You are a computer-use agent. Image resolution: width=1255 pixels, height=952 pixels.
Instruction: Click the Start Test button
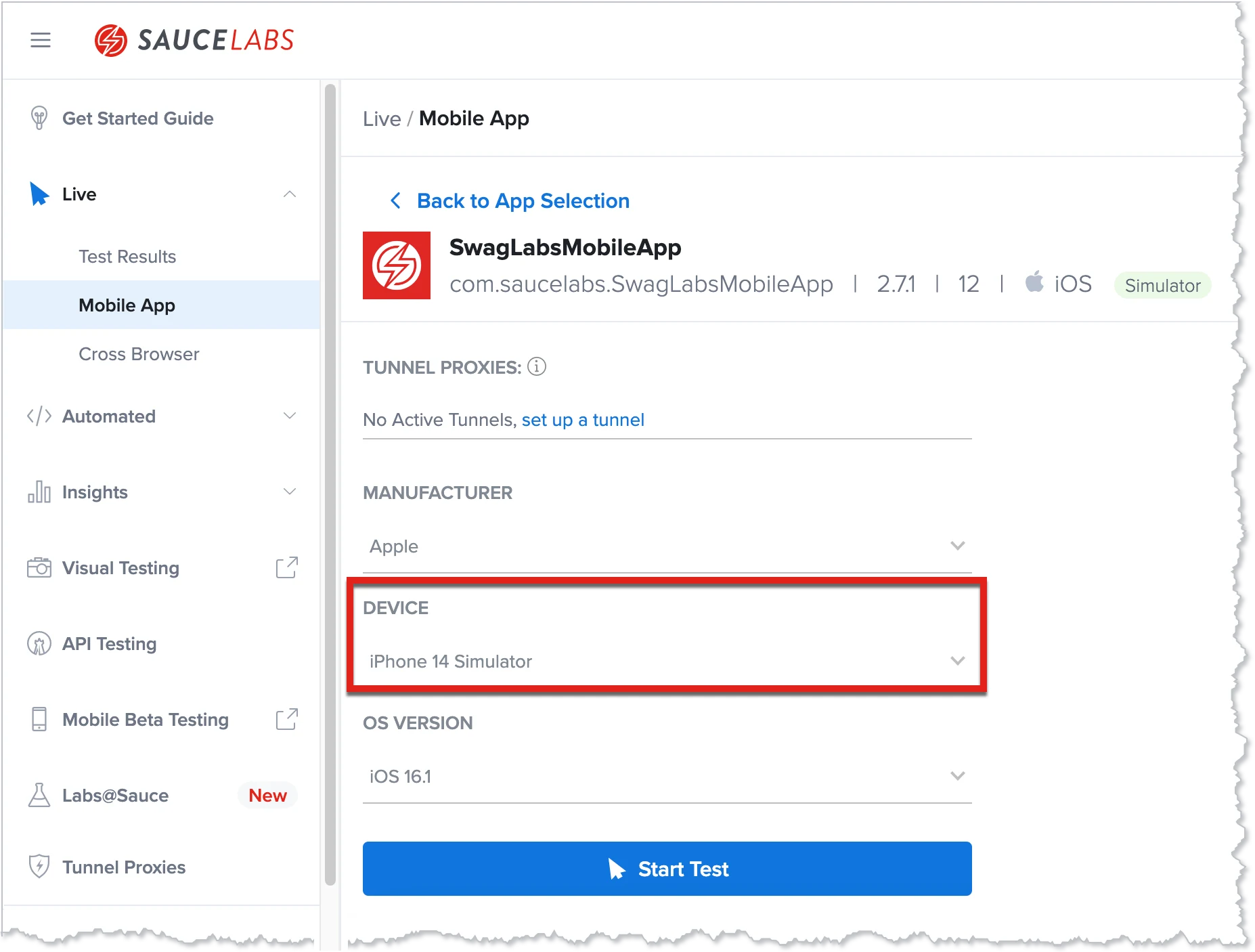(x=667, y=869)
